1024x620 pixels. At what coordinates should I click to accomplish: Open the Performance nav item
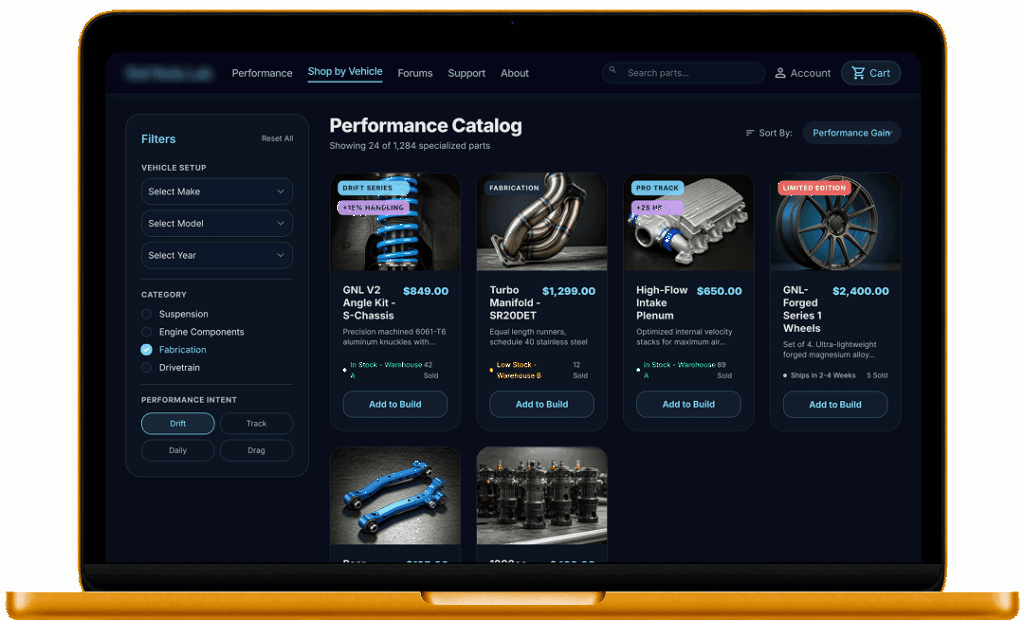pos(262,73)
